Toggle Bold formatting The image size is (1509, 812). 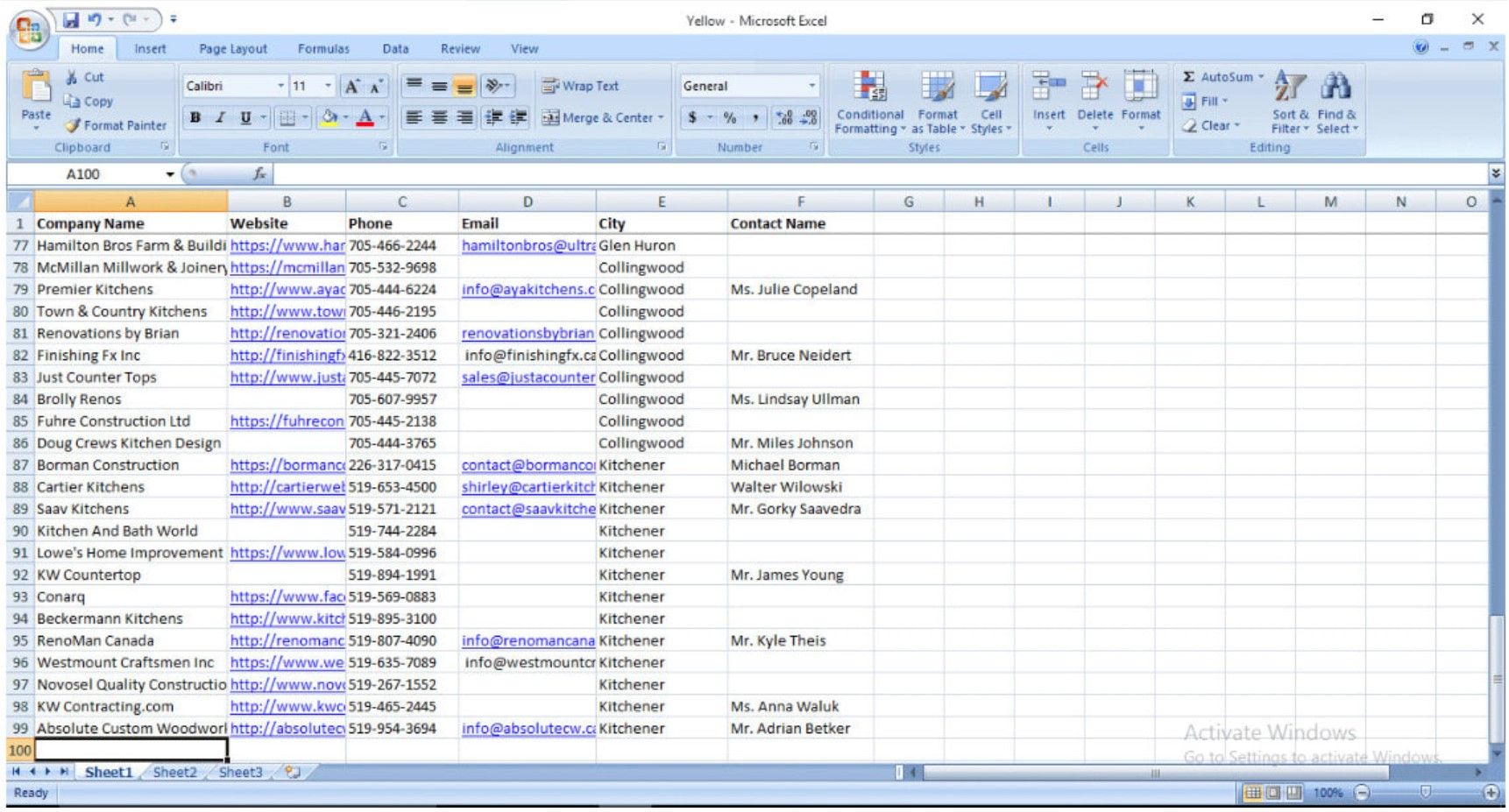point(195,117)
